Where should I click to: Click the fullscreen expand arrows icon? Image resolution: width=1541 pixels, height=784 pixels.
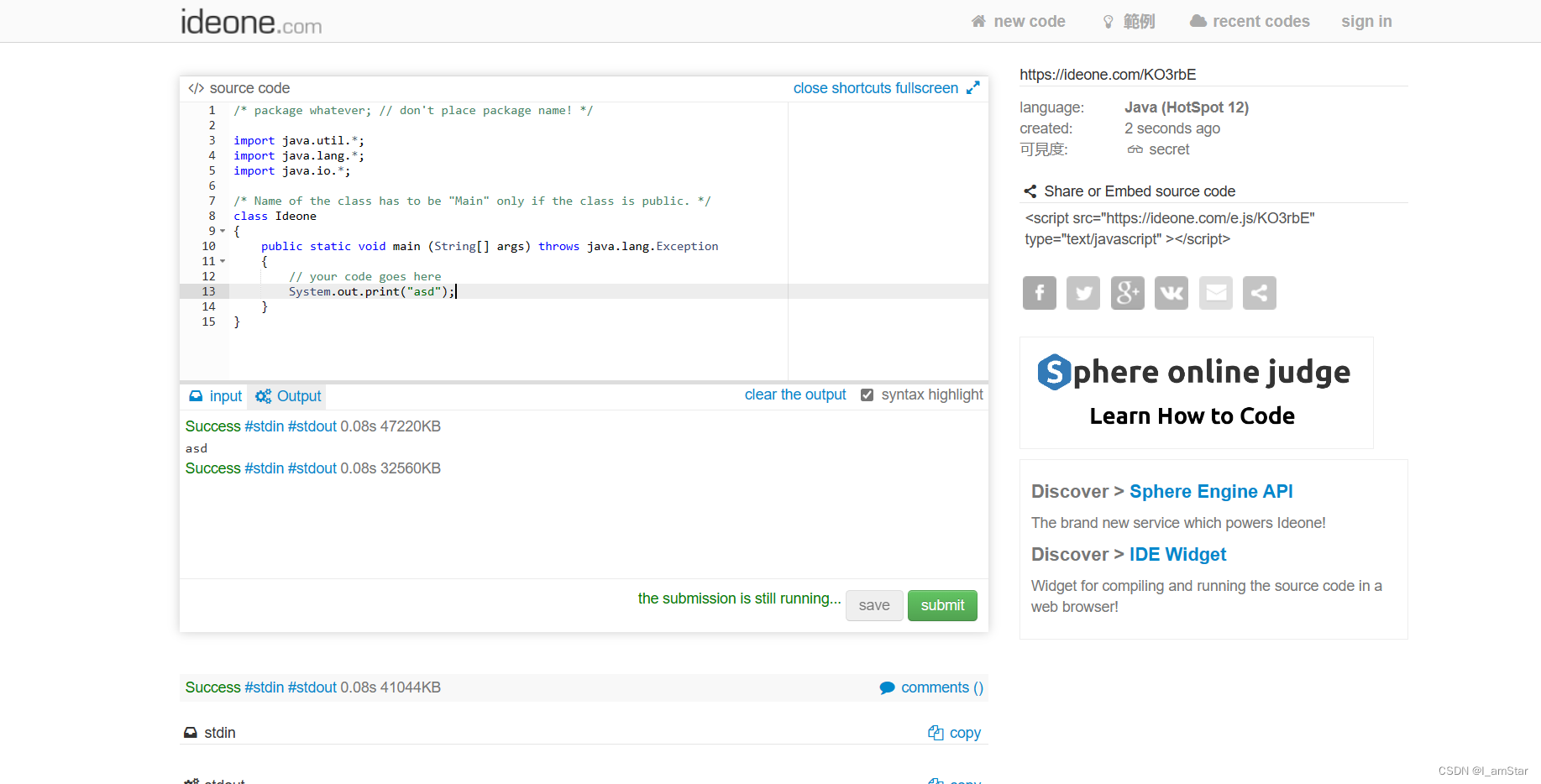973,88
